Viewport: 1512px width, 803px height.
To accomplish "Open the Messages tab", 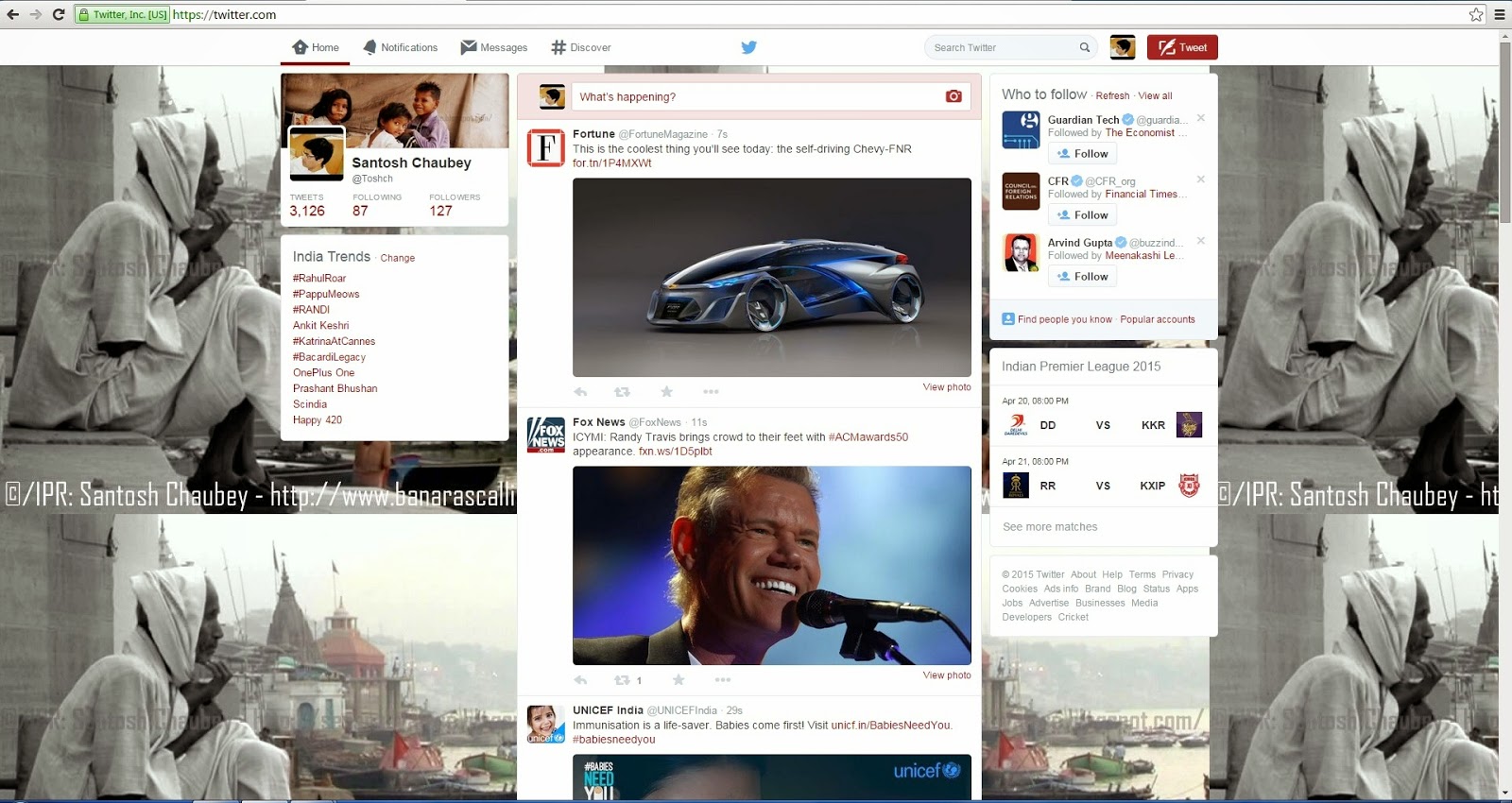I will click(x=493, y=47).
